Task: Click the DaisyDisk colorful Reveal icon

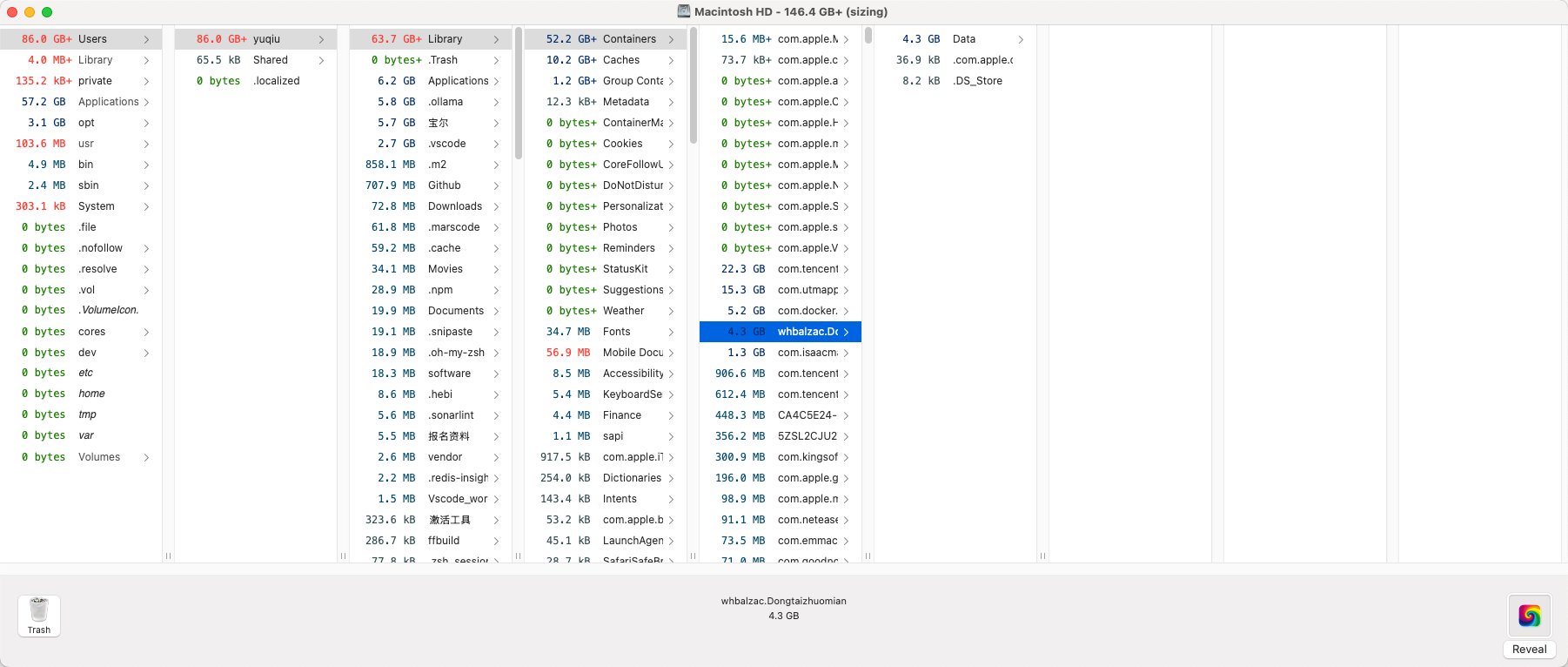Action: tap(1529, 616)
